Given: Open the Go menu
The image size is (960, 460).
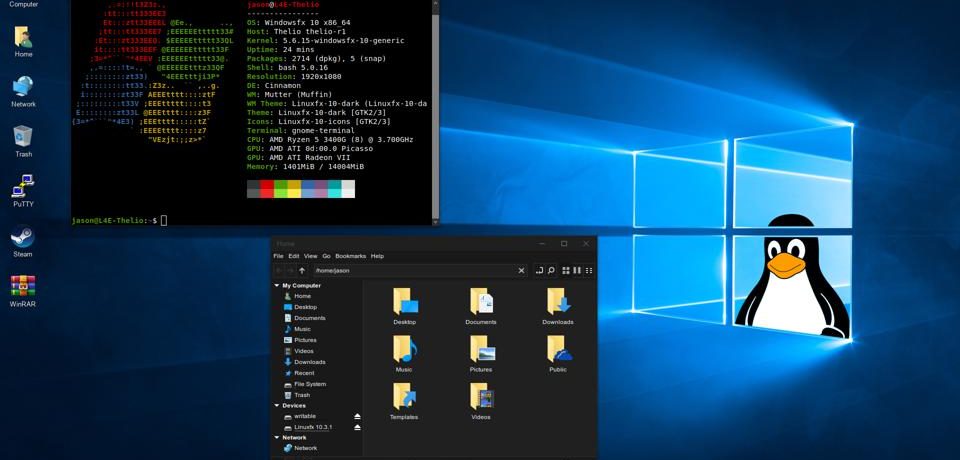Looking at the screenshot, I should coord(326,256).
